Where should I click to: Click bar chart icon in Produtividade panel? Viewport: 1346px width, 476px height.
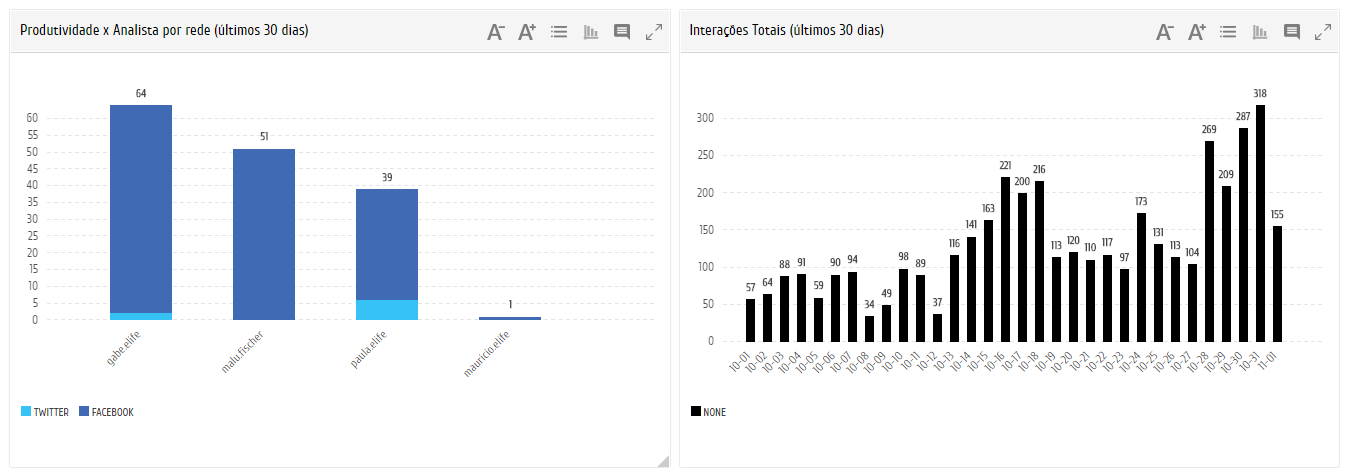pos(591,32)
